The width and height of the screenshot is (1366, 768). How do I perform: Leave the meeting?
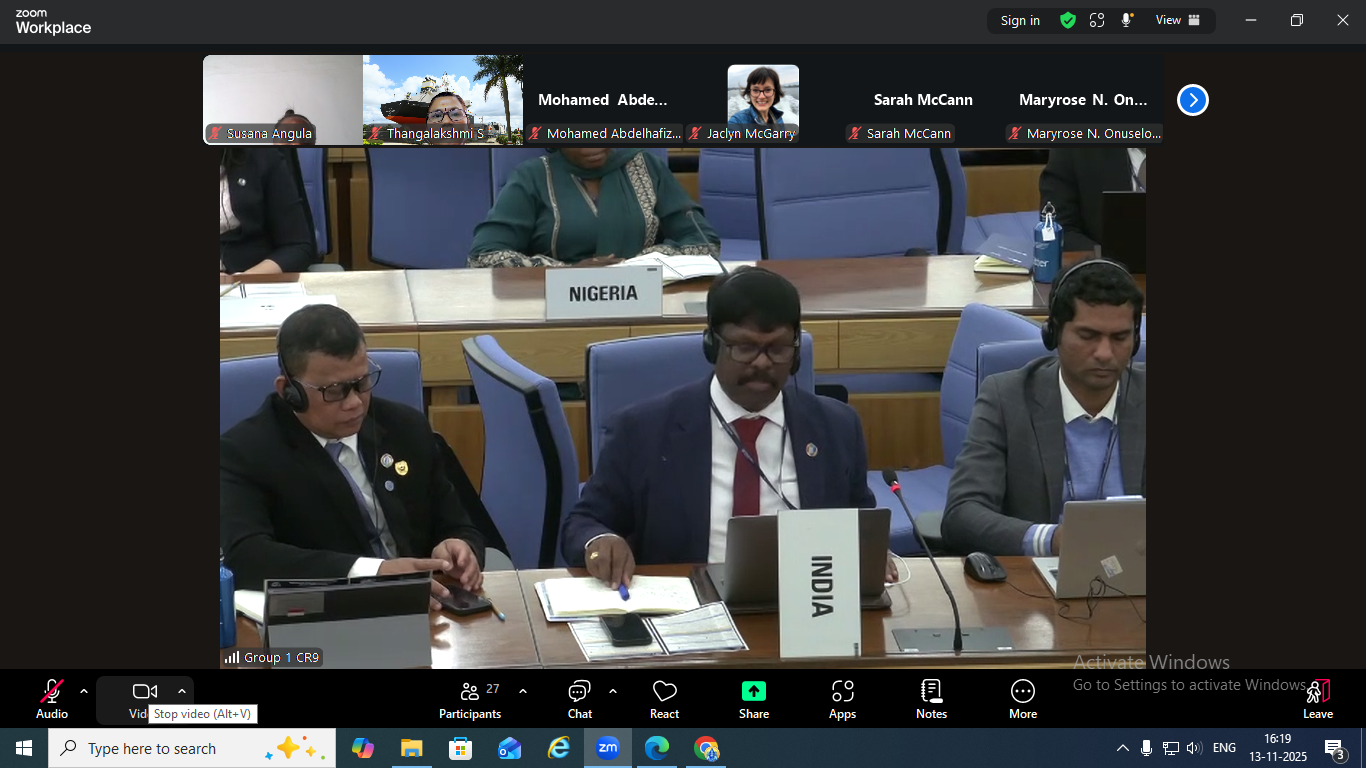[1317, 699]
